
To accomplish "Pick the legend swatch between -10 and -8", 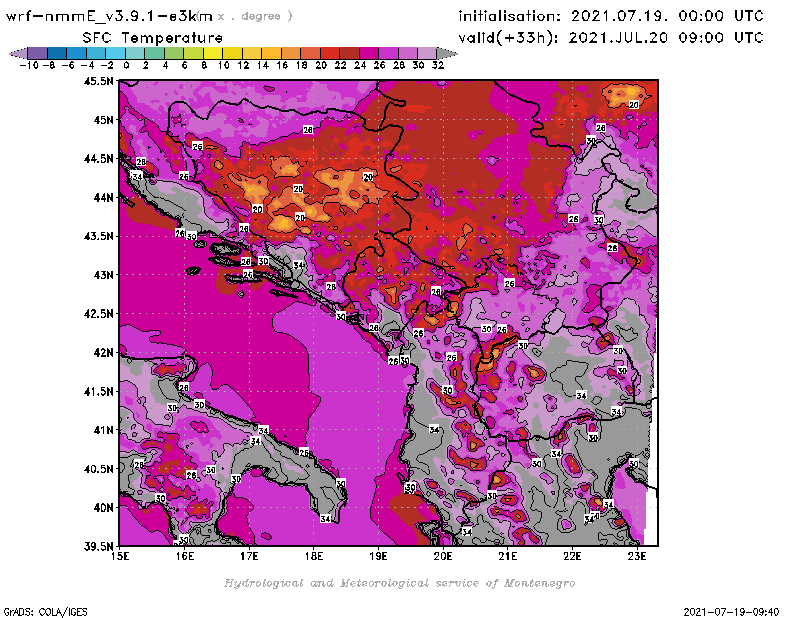I will click(37, 53).
